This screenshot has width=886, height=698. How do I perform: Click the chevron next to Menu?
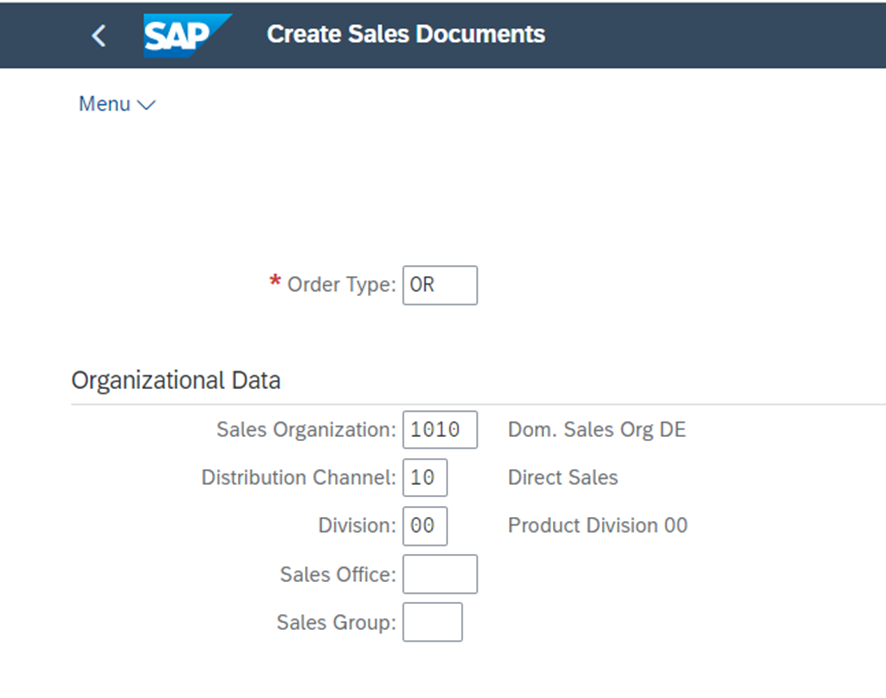pos(146,105)
